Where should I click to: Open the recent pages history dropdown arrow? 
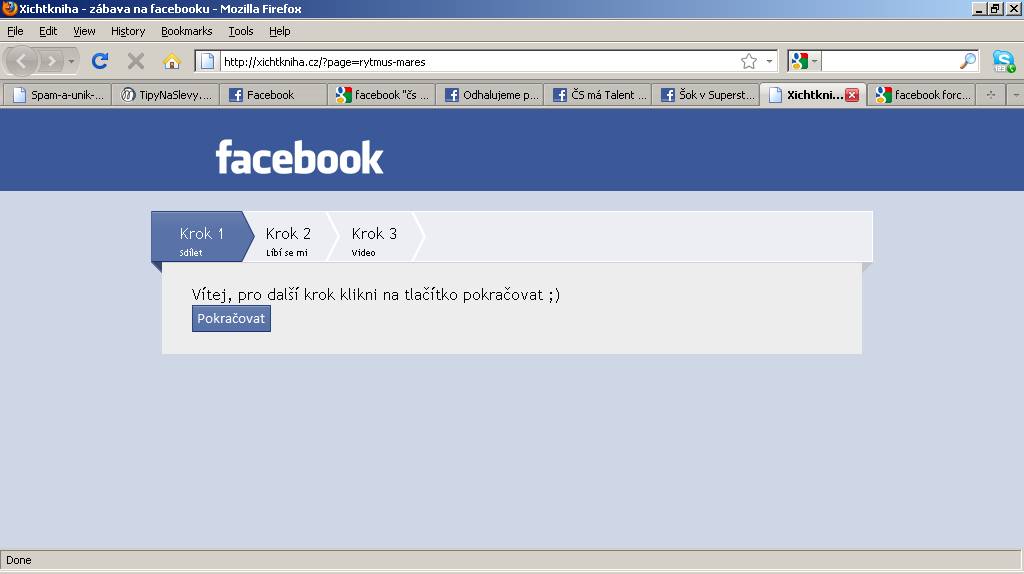[x=71, y=61]
